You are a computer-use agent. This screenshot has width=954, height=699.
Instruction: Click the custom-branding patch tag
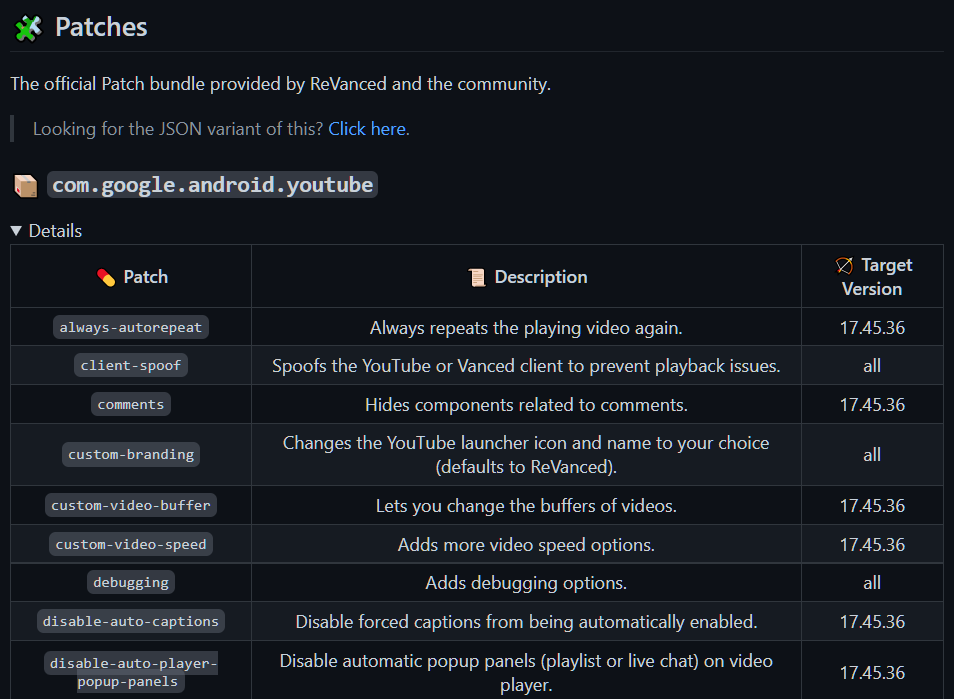[131, 454]
